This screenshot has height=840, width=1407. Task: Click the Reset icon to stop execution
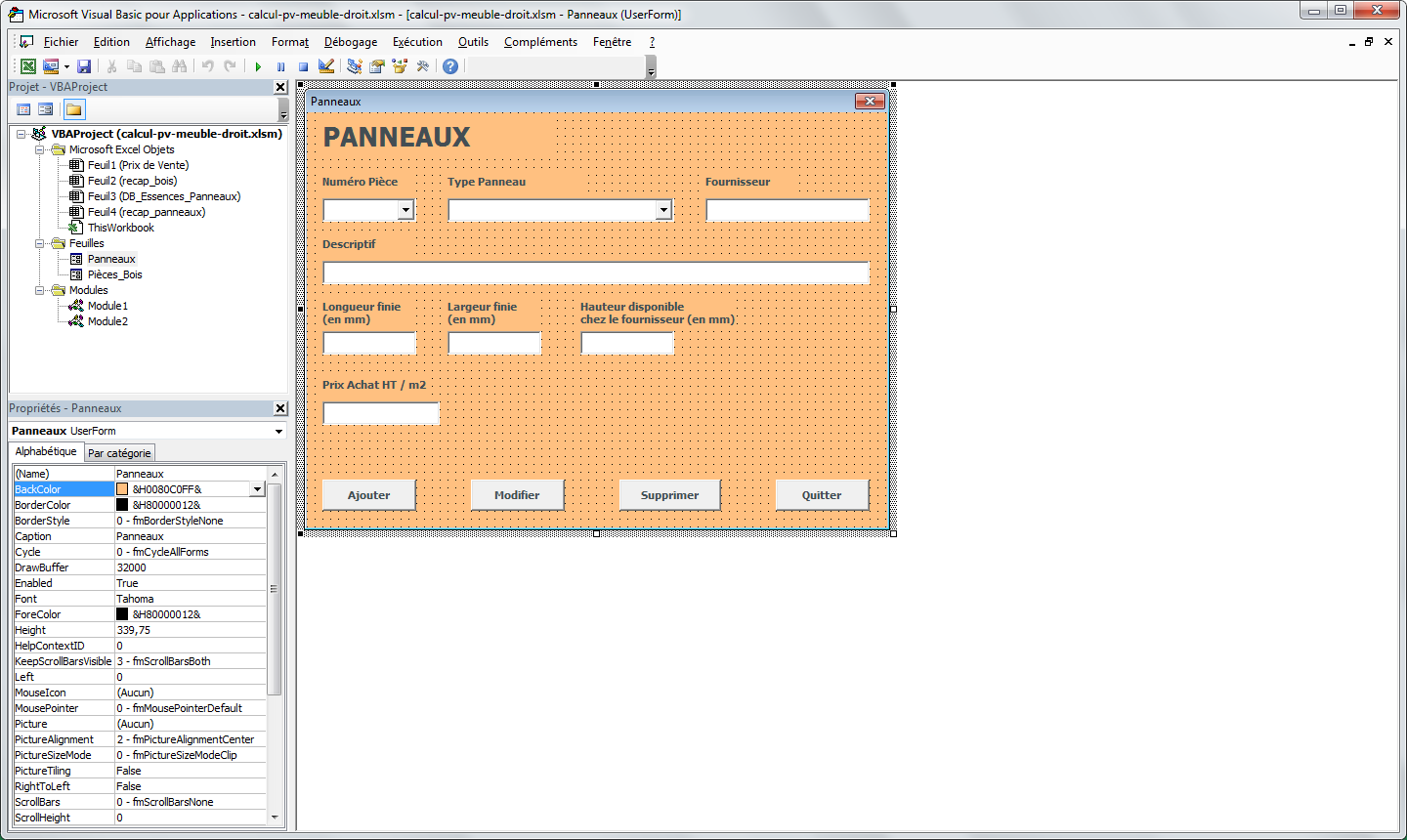point(304,66)
